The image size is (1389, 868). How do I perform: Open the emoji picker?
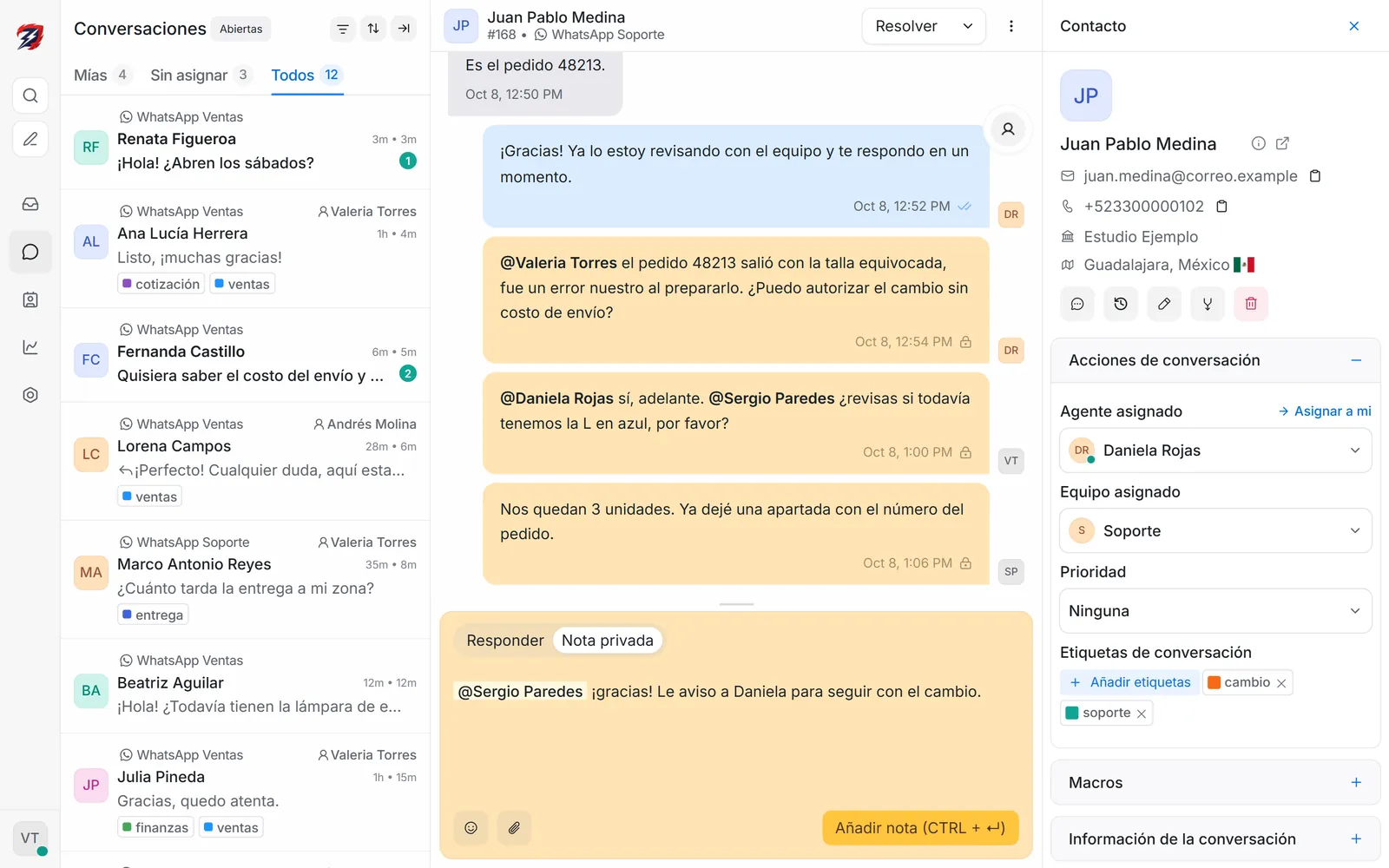471,828
